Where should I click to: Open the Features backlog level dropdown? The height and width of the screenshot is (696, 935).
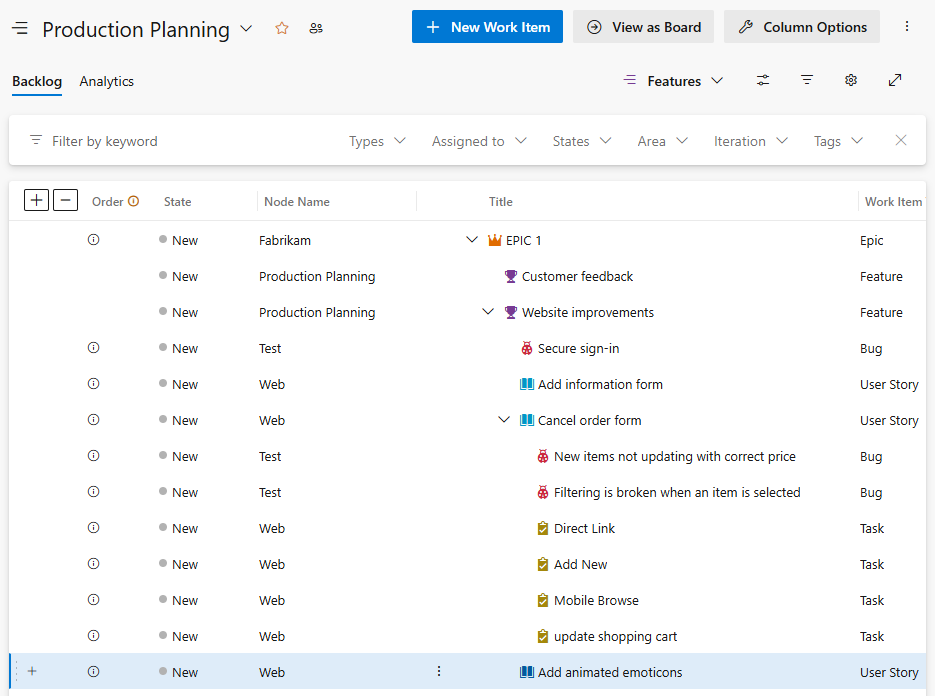(673, 80)
